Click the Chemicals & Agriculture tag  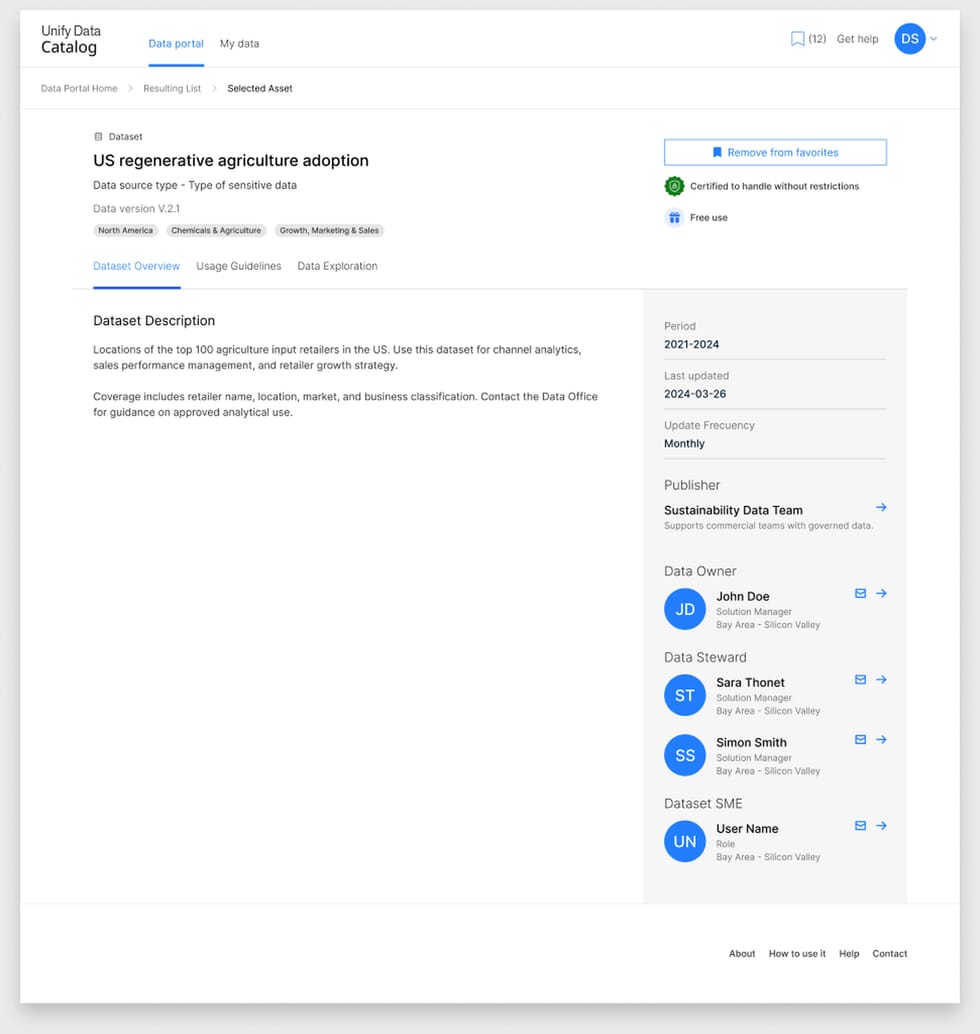pos(216,231)
